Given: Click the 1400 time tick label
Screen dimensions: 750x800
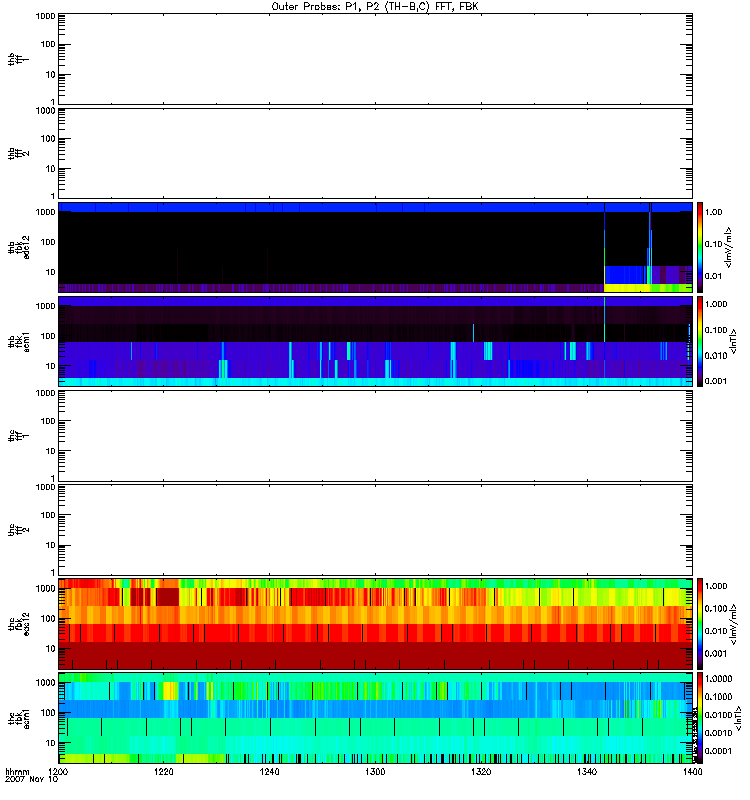Looking at the screenshot, I should 690,773.
